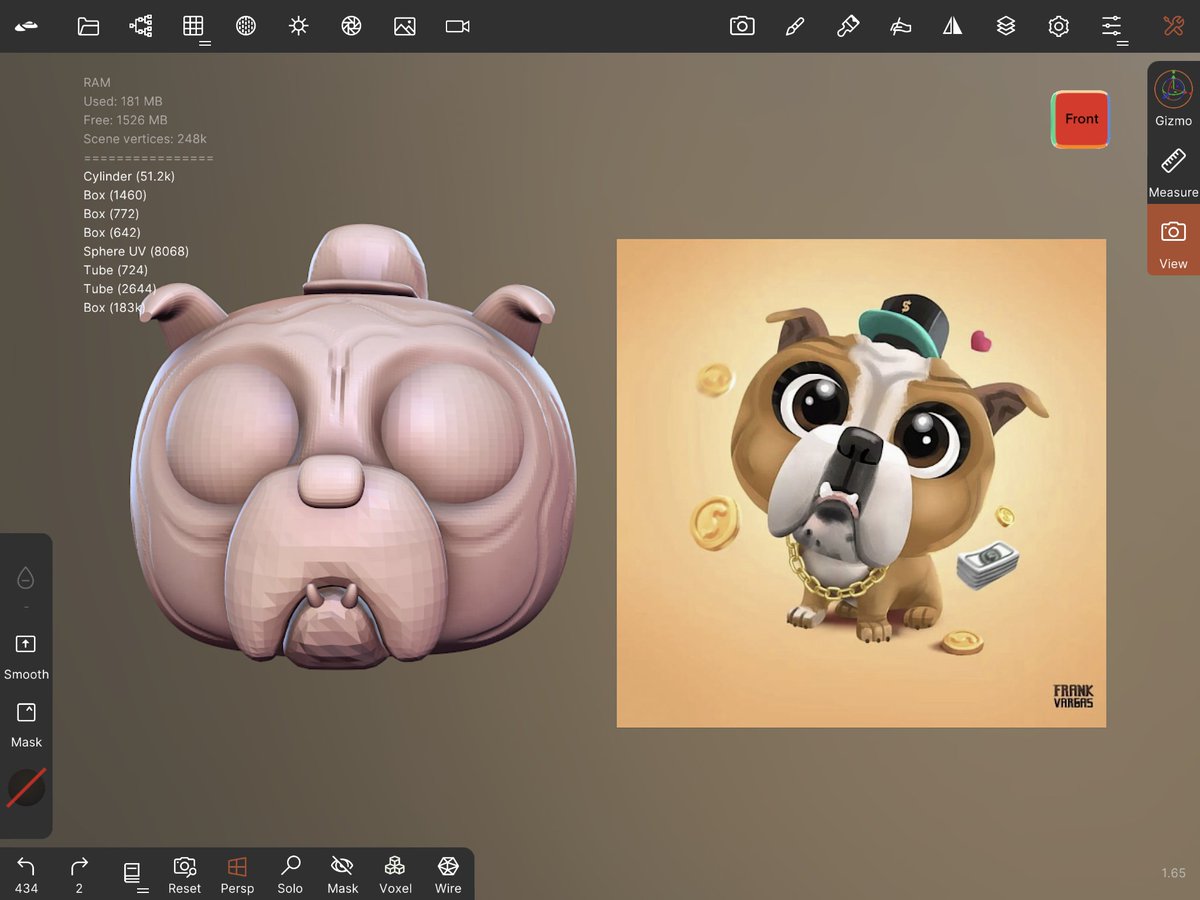Click the Box (183k) entry
Viewport: 1200px width, 900px height.
point(114,308)
